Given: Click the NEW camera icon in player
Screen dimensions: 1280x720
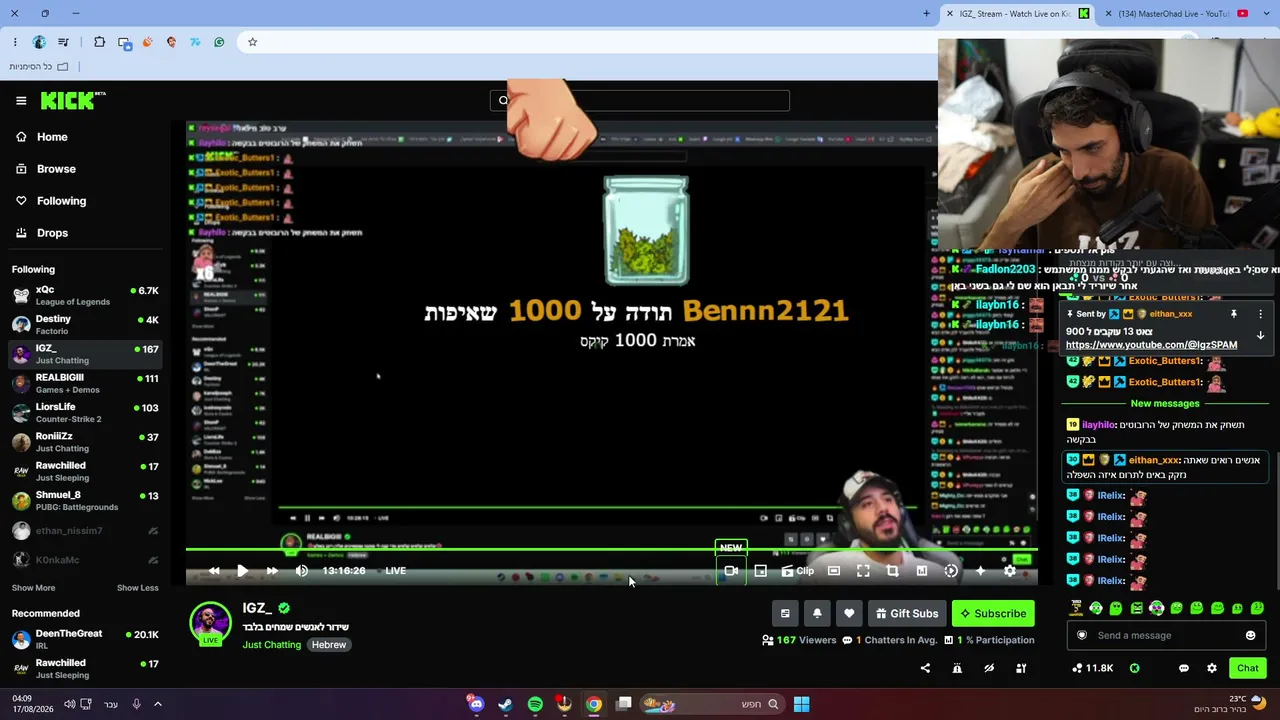Looking at the screenshot, I should coord(731,571).
